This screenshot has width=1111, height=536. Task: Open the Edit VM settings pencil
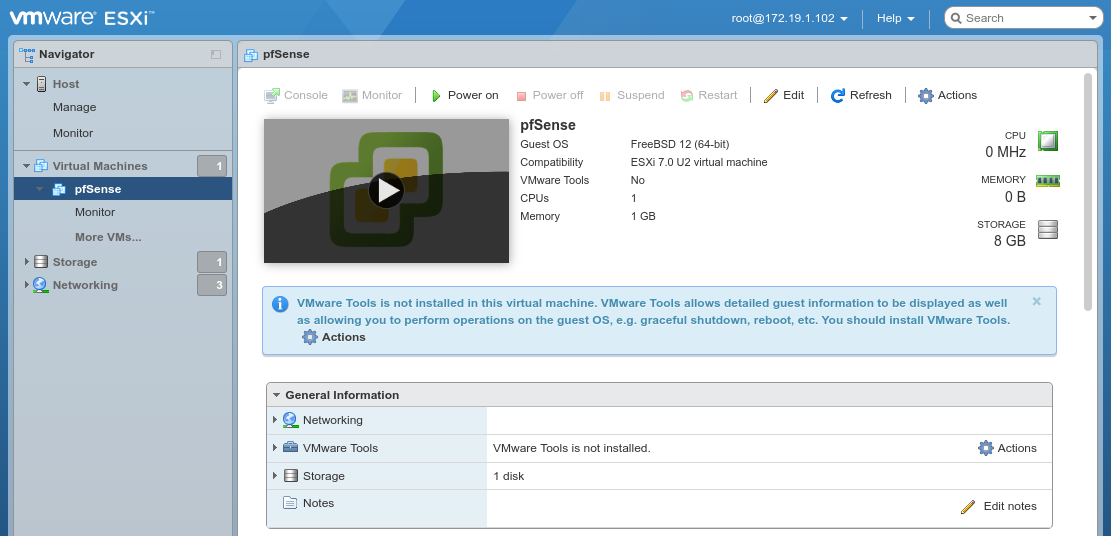783,95
